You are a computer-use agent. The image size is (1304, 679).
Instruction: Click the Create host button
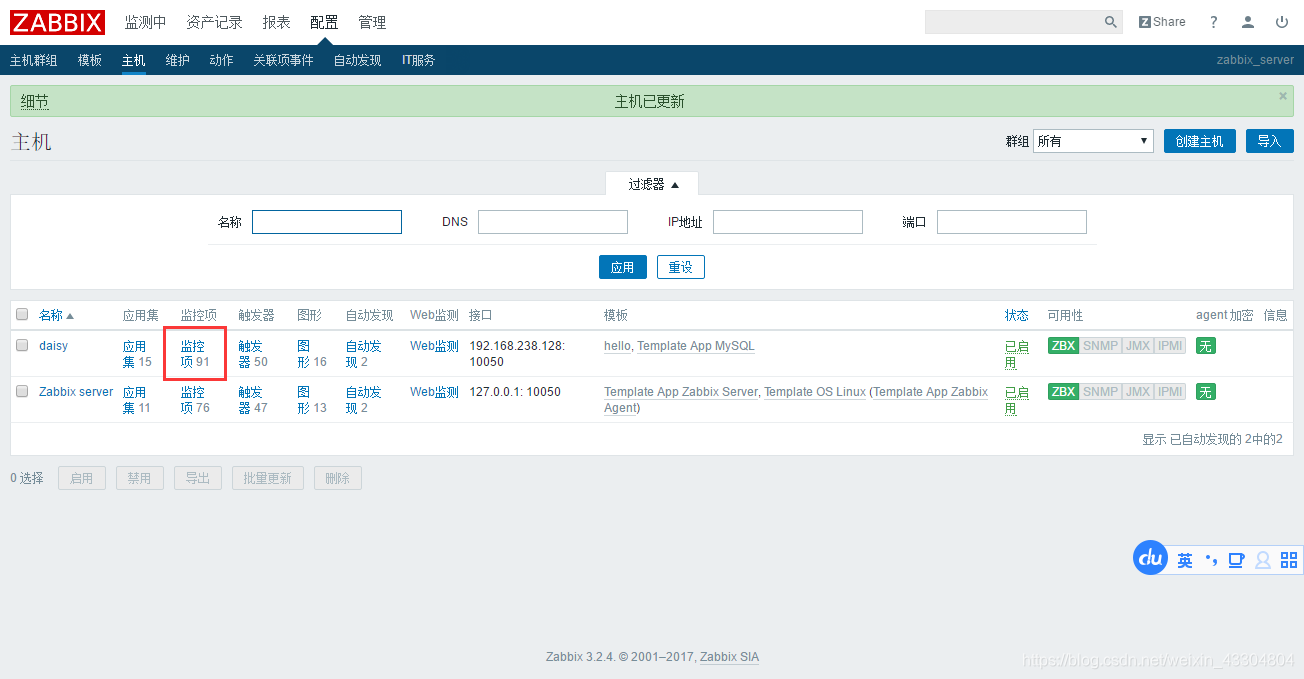pyautogui.click(x=1199, y=141)
